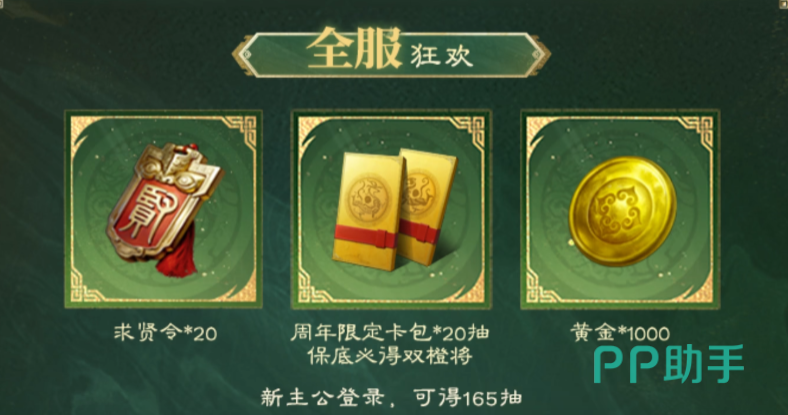Tap the gold coin icon
Image resolution: width=788 pixels, height=415 pixels.
coord(622,211)
